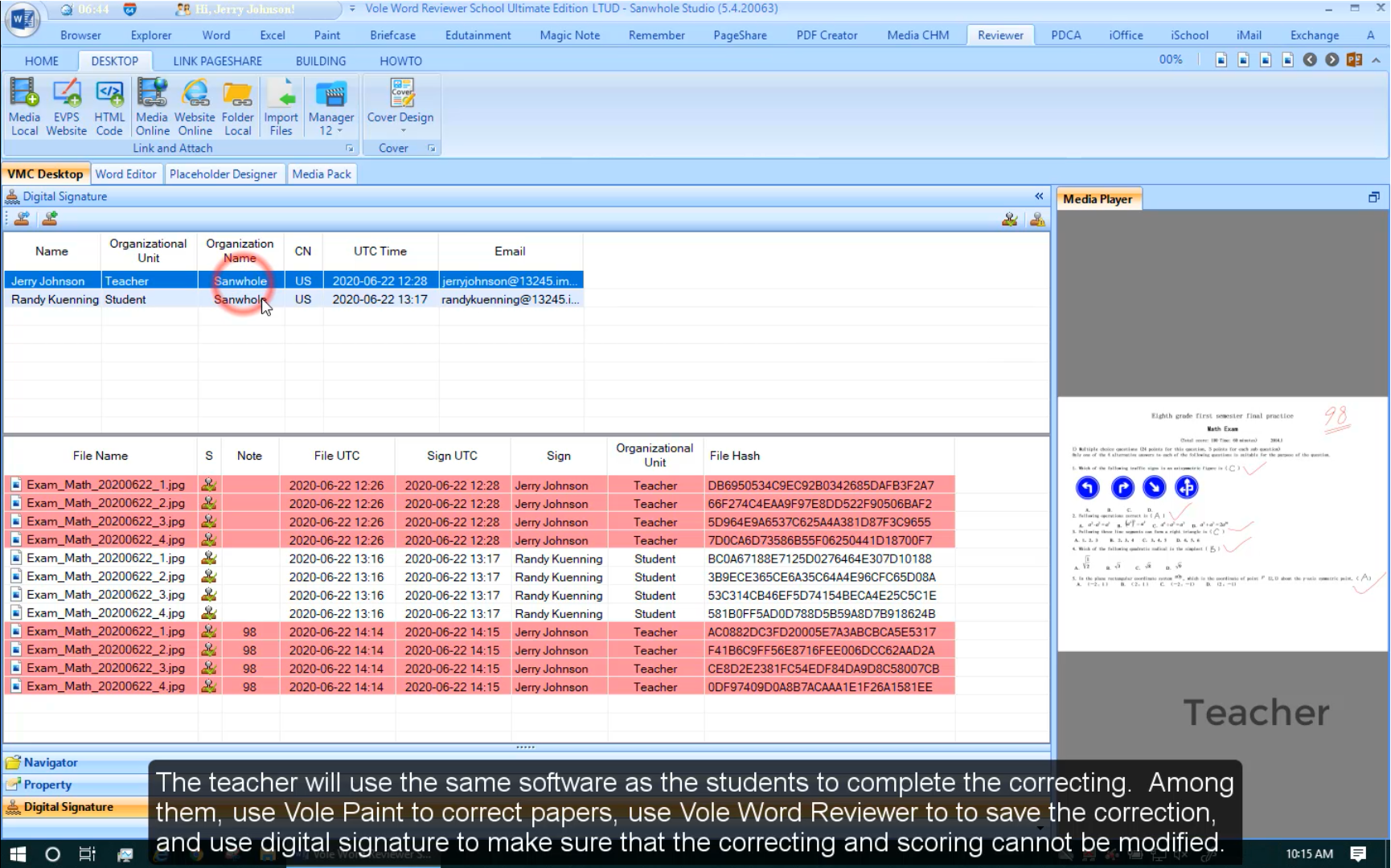Open the HOWTO ribbon tab

400,61
